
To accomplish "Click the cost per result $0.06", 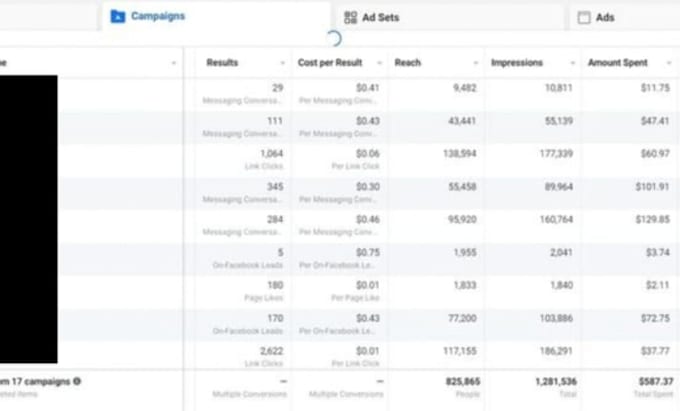I will click(368, 153).
